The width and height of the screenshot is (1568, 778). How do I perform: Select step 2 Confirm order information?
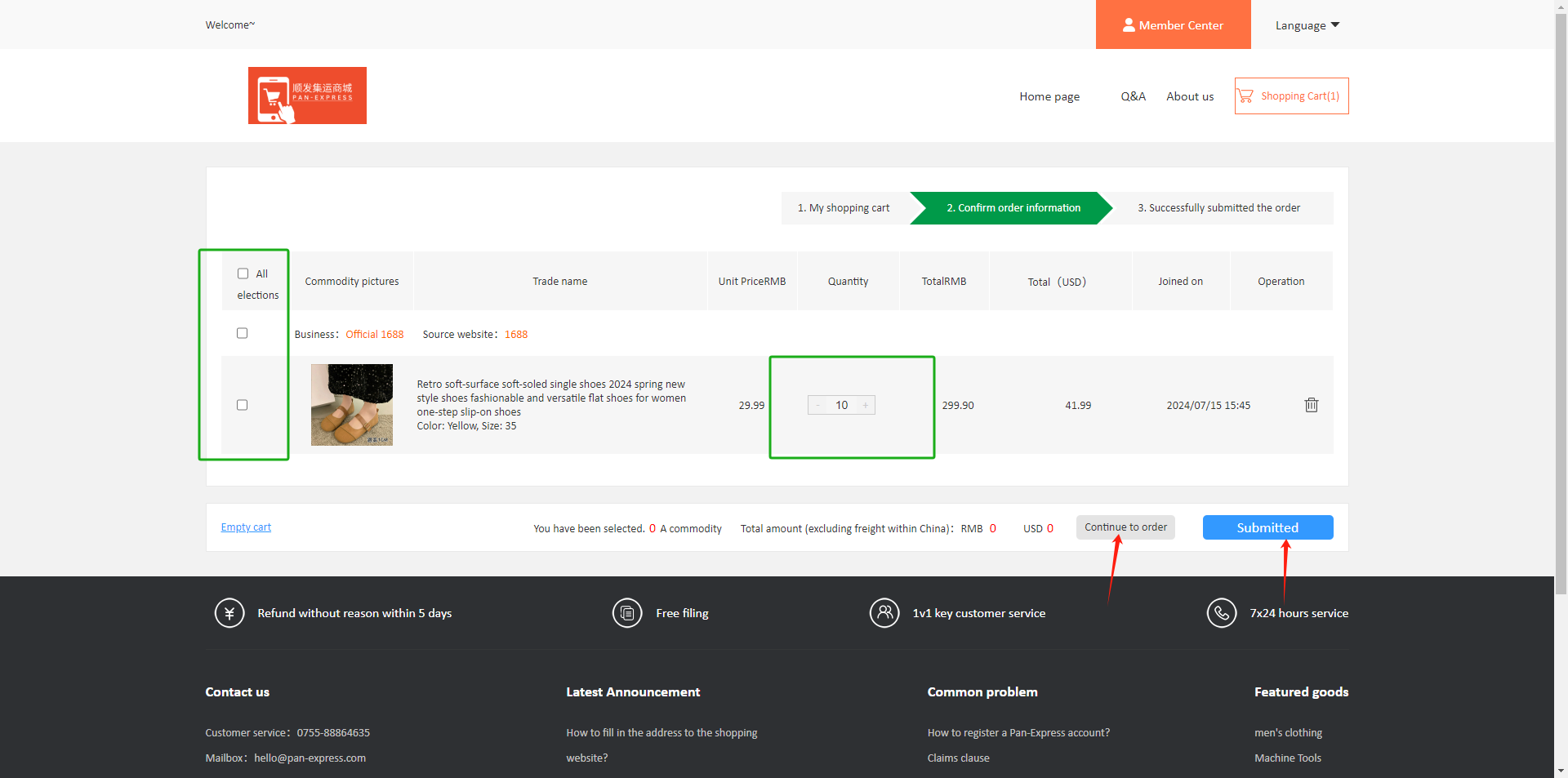1013,208
